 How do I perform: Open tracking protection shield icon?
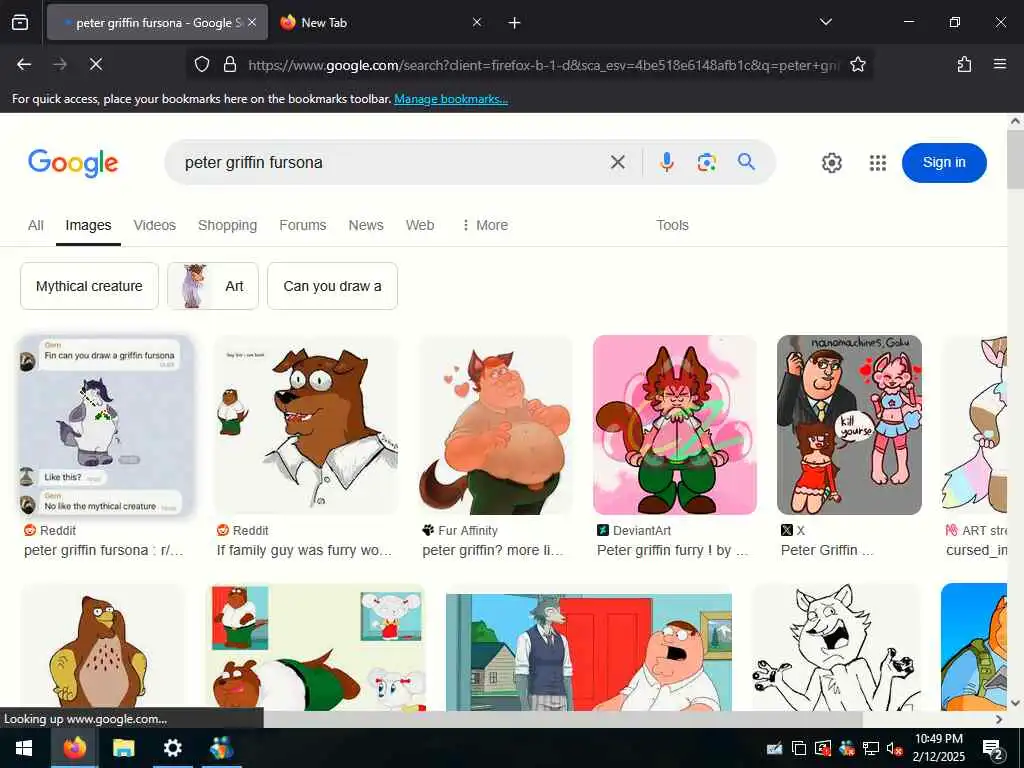[202, 64]
